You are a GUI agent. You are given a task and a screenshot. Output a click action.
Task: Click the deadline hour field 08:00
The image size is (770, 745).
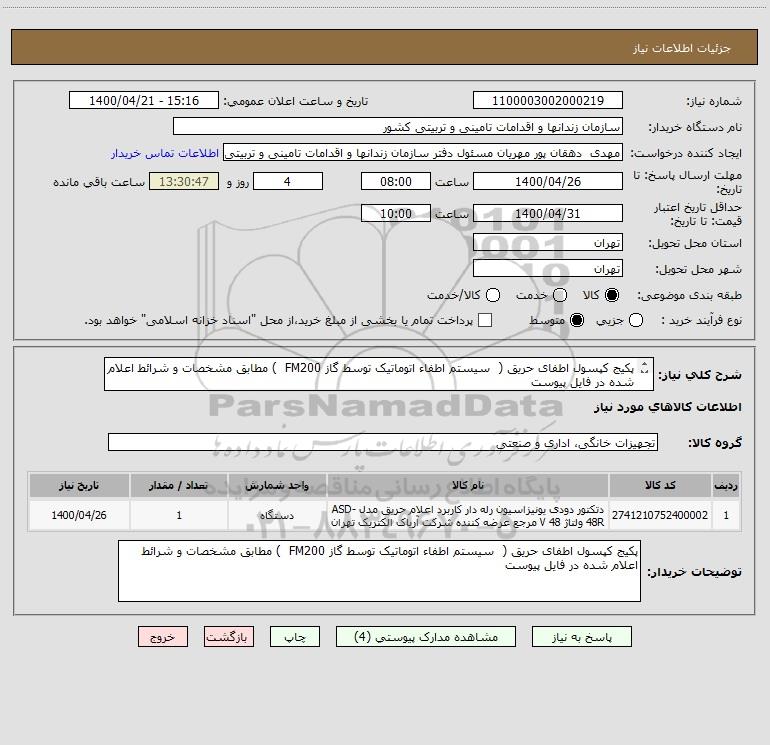396,181
